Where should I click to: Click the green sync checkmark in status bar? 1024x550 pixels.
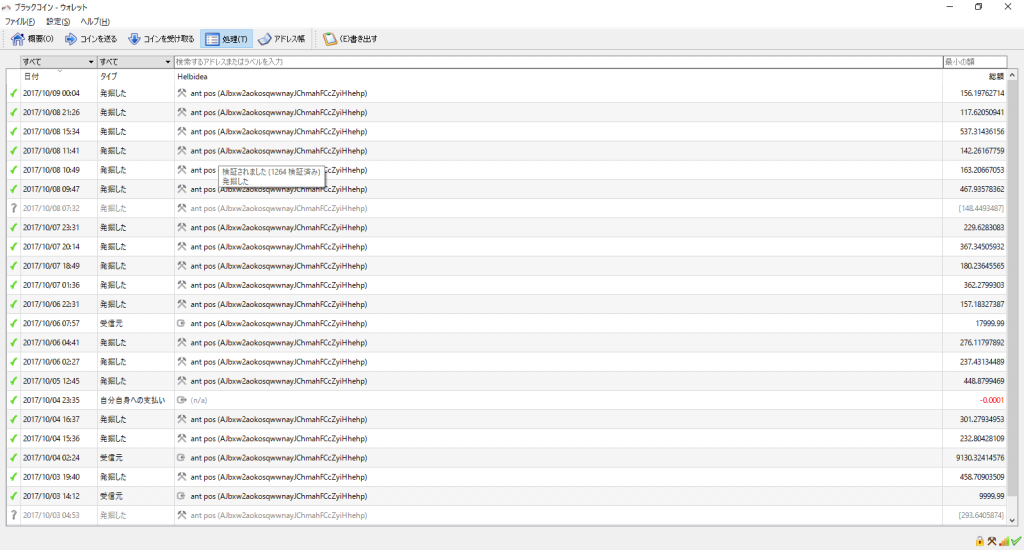tap(1016, 541)
